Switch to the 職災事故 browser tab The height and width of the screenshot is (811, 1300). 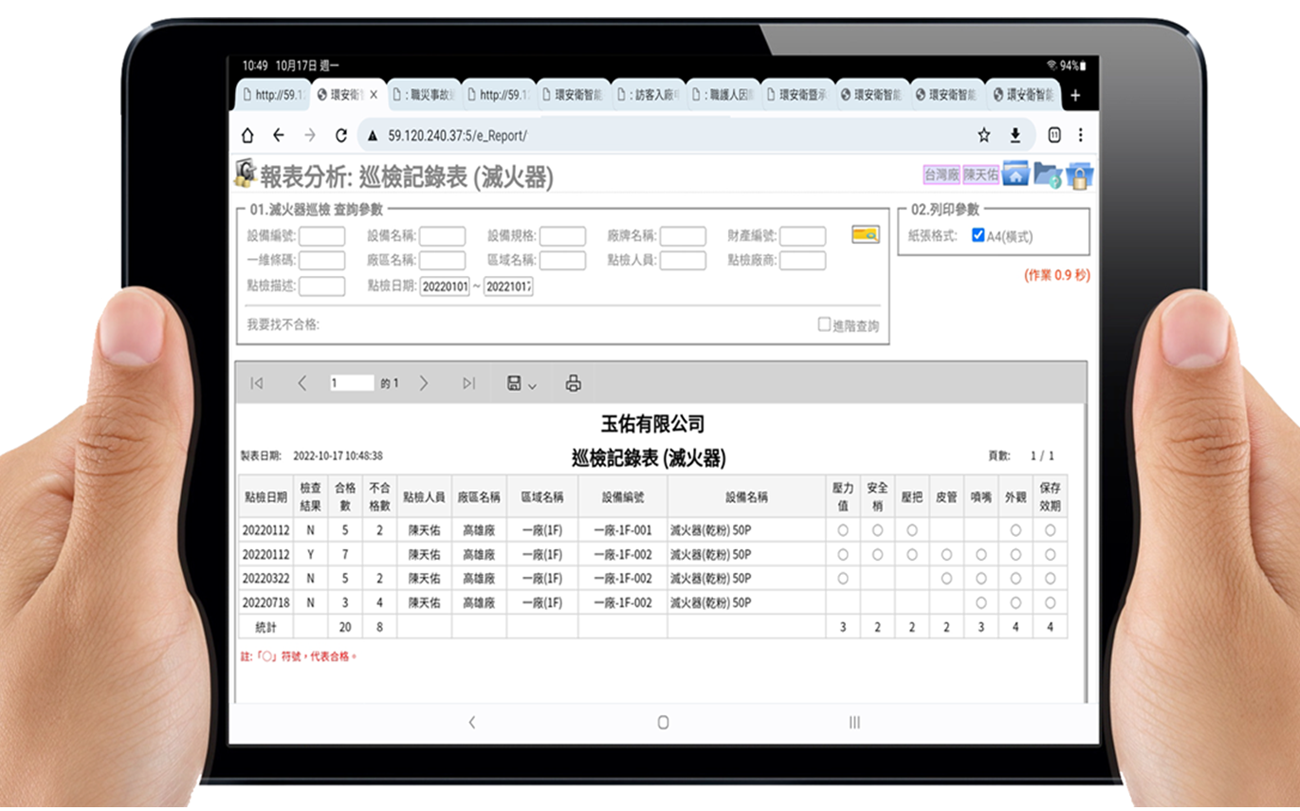424,95
